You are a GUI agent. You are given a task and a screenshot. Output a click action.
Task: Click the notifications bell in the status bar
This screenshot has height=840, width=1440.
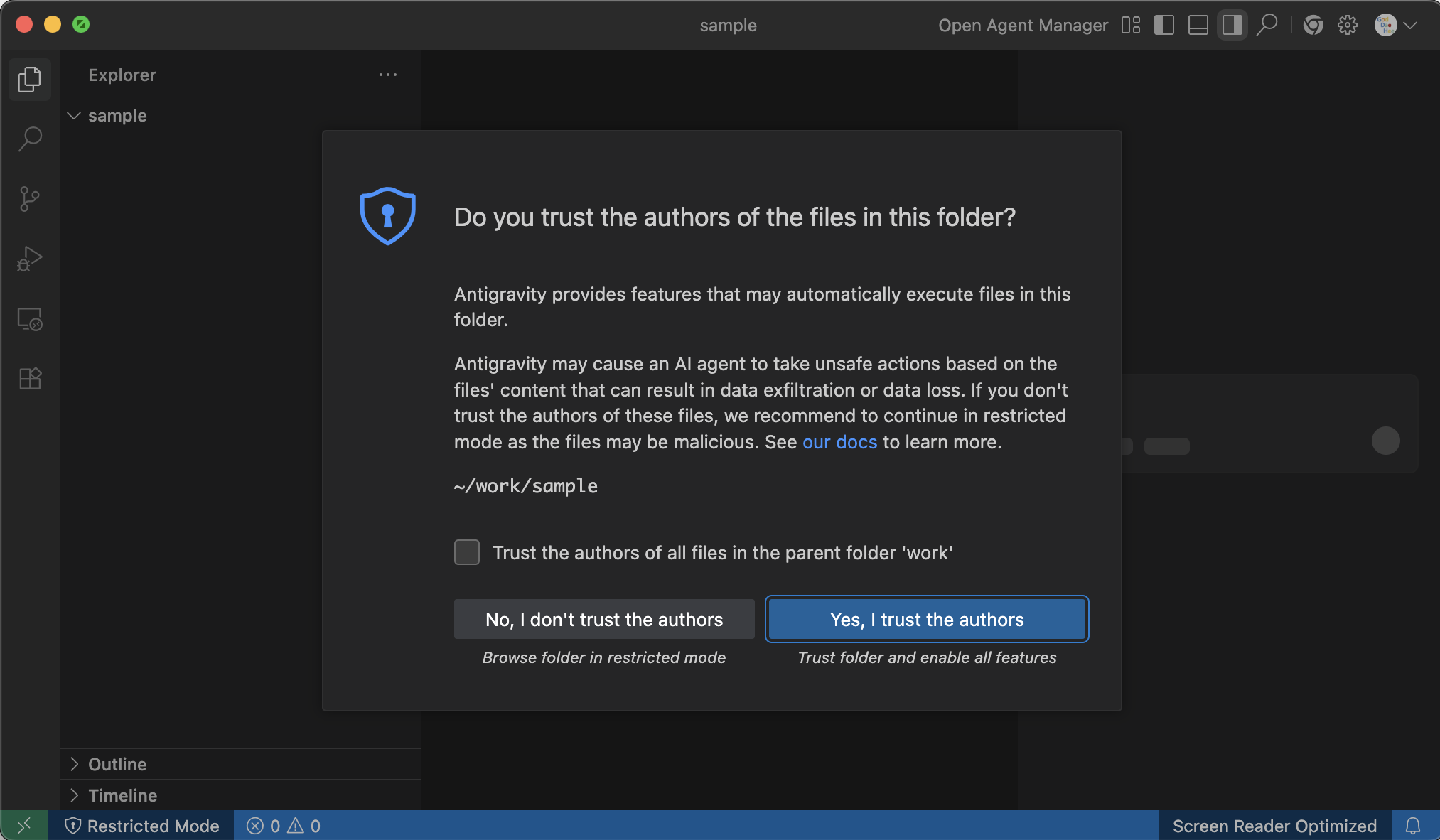point(1413,826)
